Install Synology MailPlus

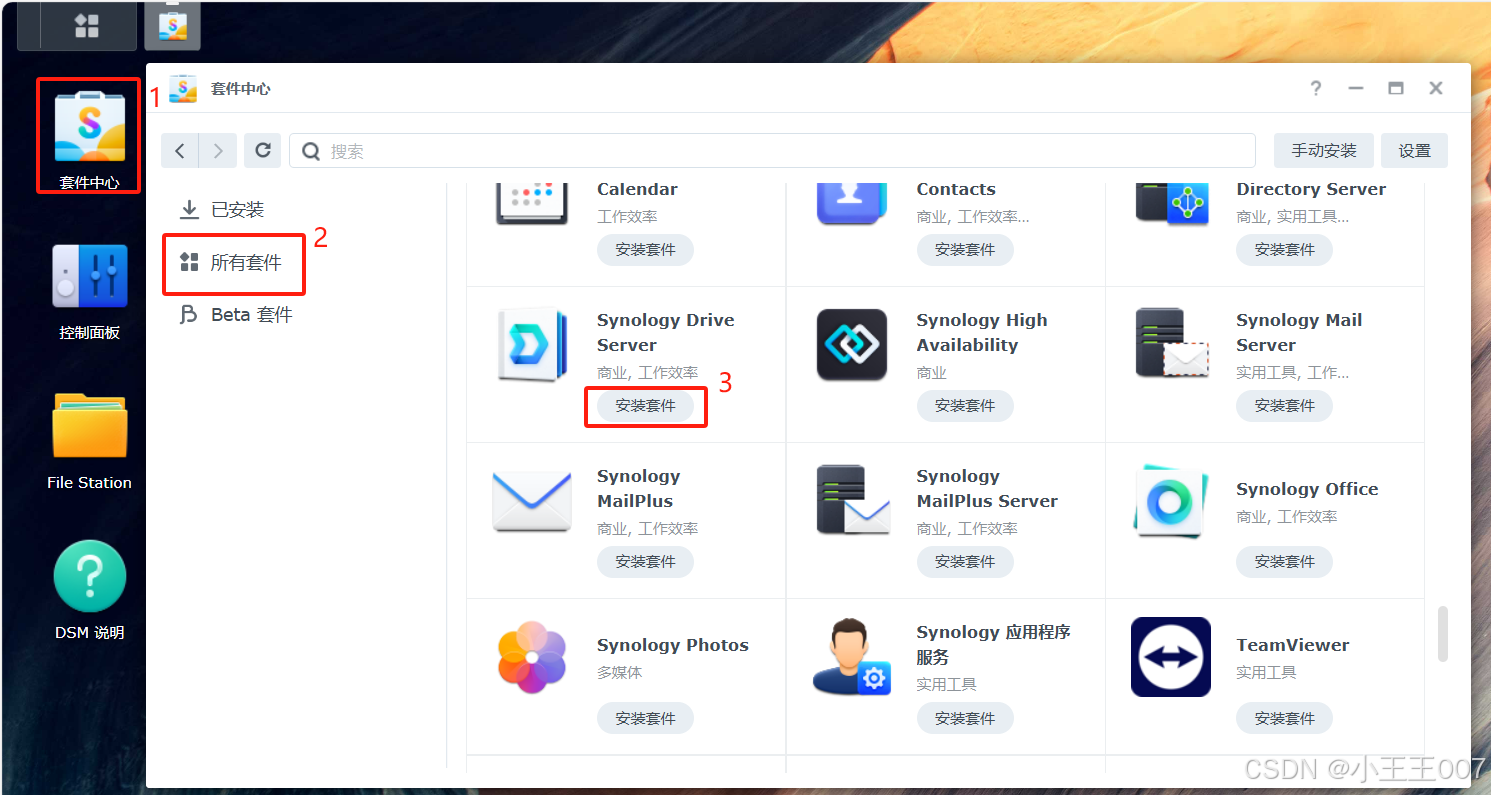645,562
